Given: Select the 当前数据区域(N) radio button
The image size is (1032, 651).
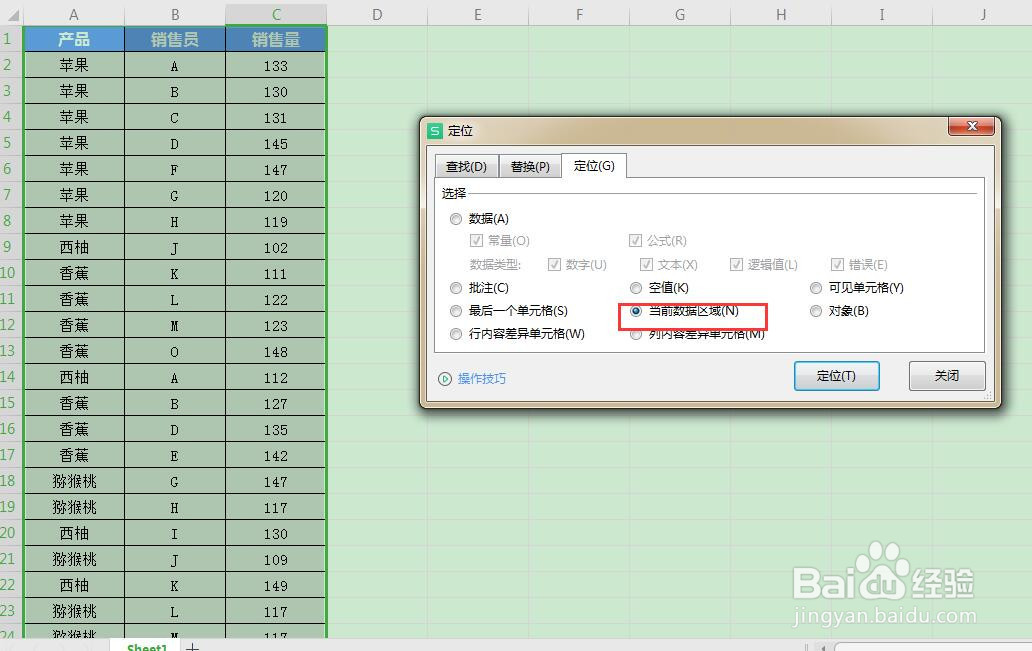Looking at the screenshot, I should click(637, 311).
